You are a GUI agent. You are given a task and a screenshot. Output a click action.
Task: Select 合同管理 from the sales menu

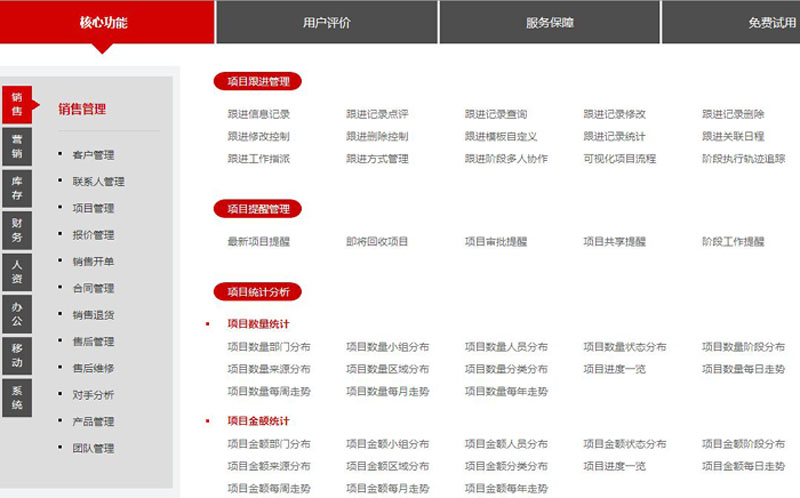(x=93, y=288)
